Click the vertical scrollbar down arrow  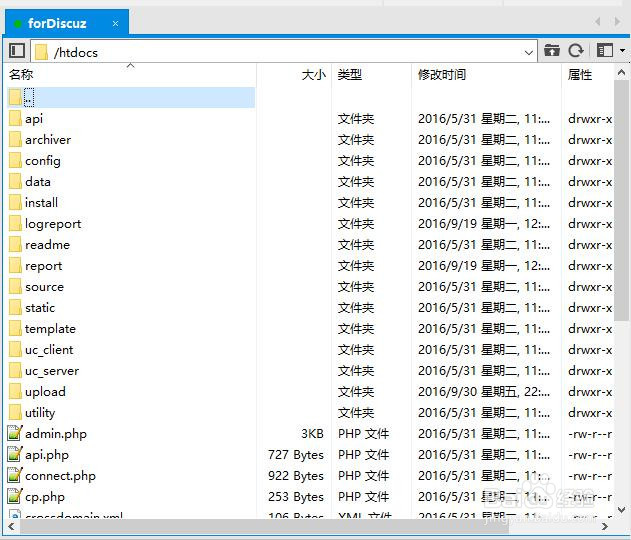click(x=621, y=510)
